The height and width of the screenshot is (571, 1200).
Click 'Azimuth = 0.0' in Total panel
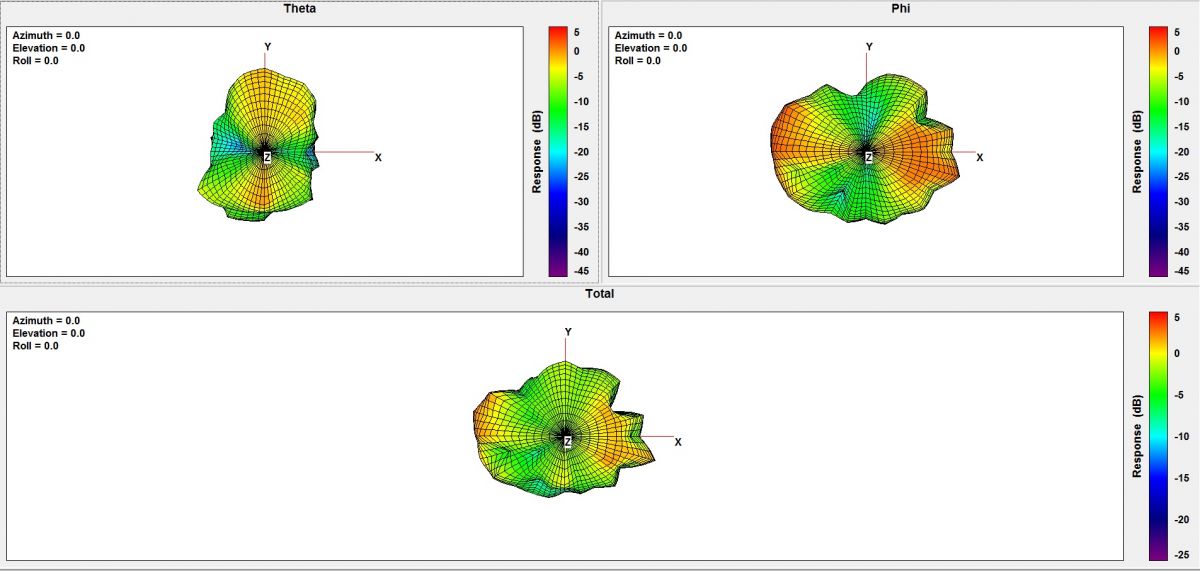point(46,321)
